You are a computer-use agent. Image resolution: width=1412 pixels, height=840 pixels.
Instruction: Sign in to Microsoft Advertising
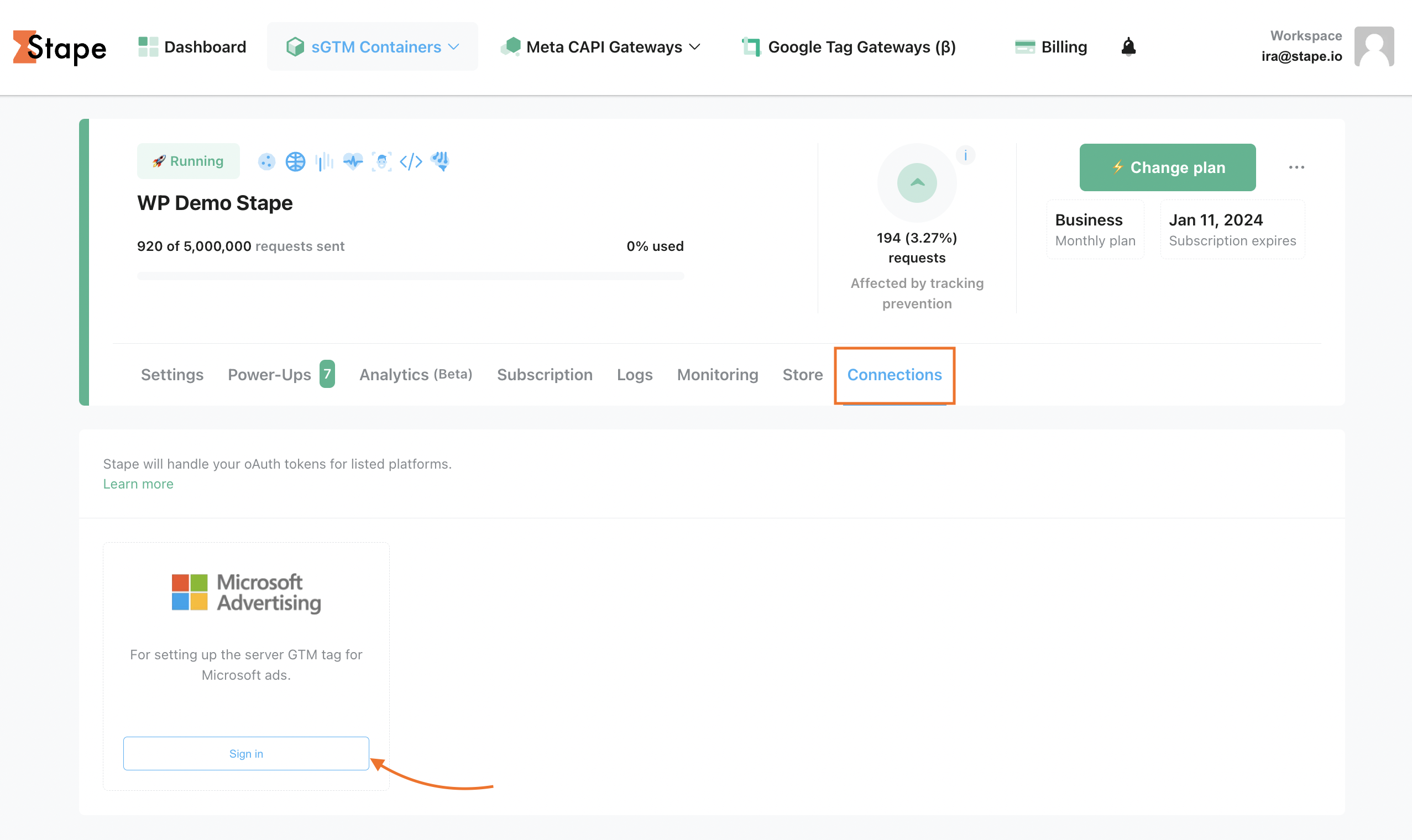point(245,753)
